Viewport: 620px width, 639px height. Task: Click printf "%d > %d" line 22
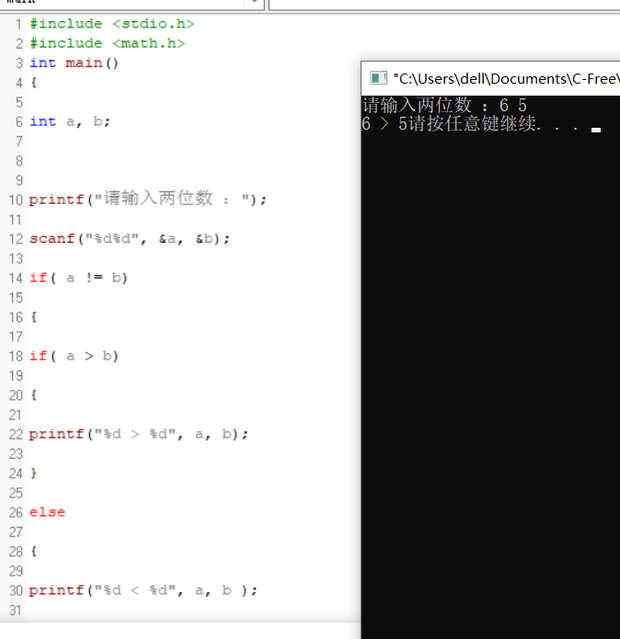[x=139, y=434]
